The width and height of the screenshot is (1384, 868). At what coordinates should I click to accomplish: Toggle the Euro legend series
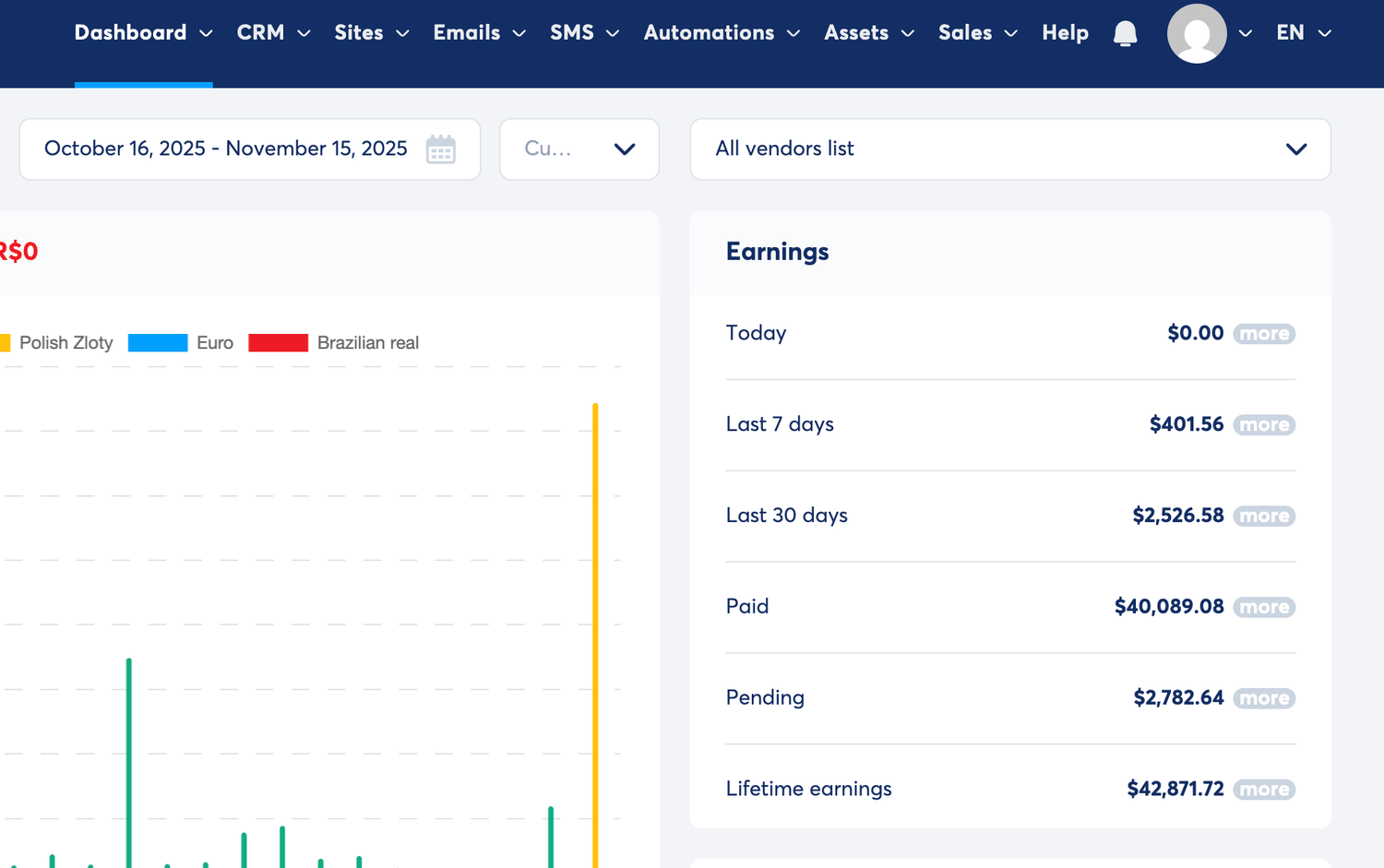(181, 343)
